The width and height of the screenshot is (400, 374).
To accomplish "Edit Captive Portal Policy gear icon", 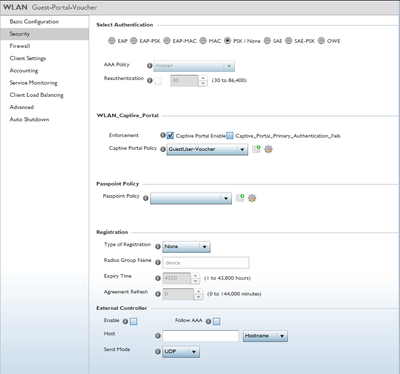I will click(x=268, y=149).
